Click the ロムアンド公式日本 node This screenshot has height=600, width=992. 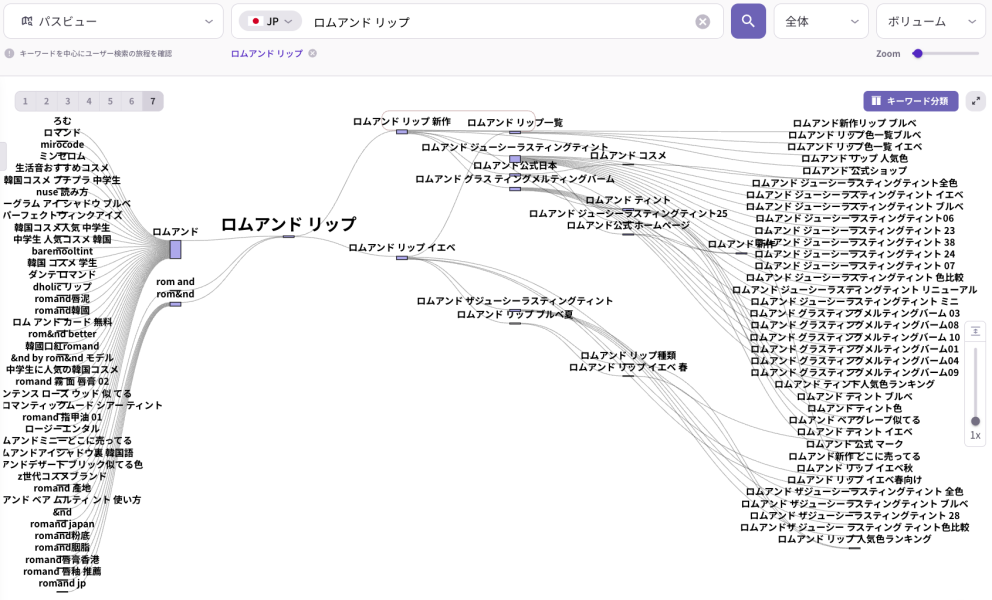(x=515, y=166)
